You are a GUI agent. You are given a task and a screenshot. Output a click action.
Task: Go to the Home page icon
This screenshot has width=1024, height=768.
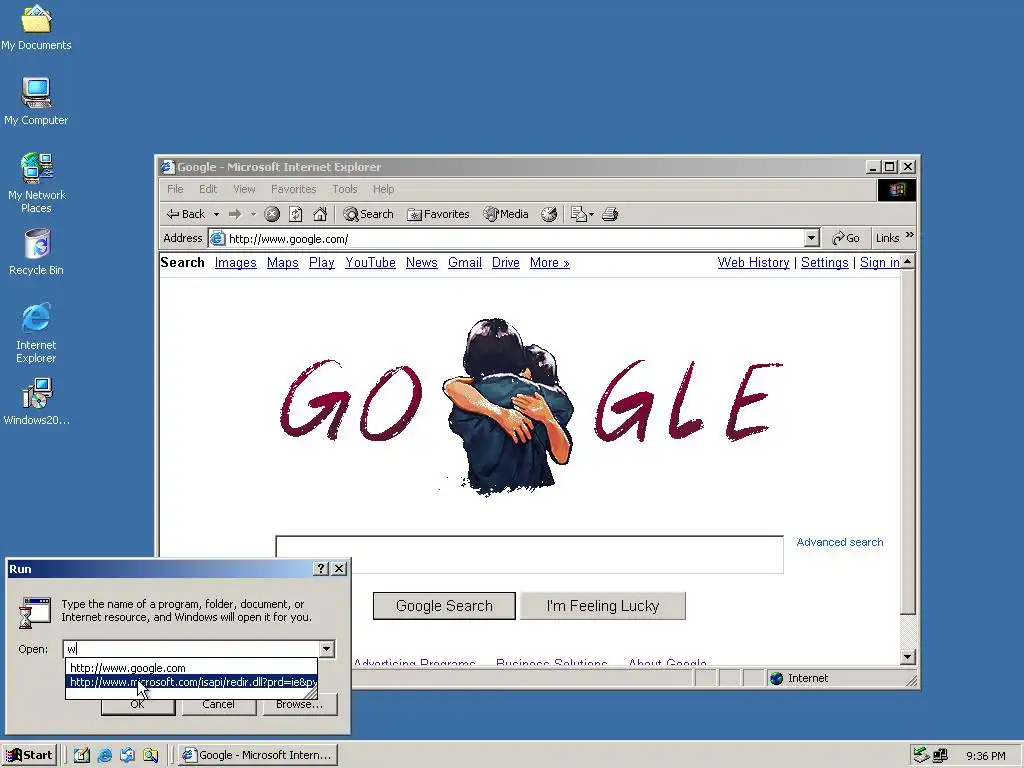pyautogui.click(x=320, y=214)
